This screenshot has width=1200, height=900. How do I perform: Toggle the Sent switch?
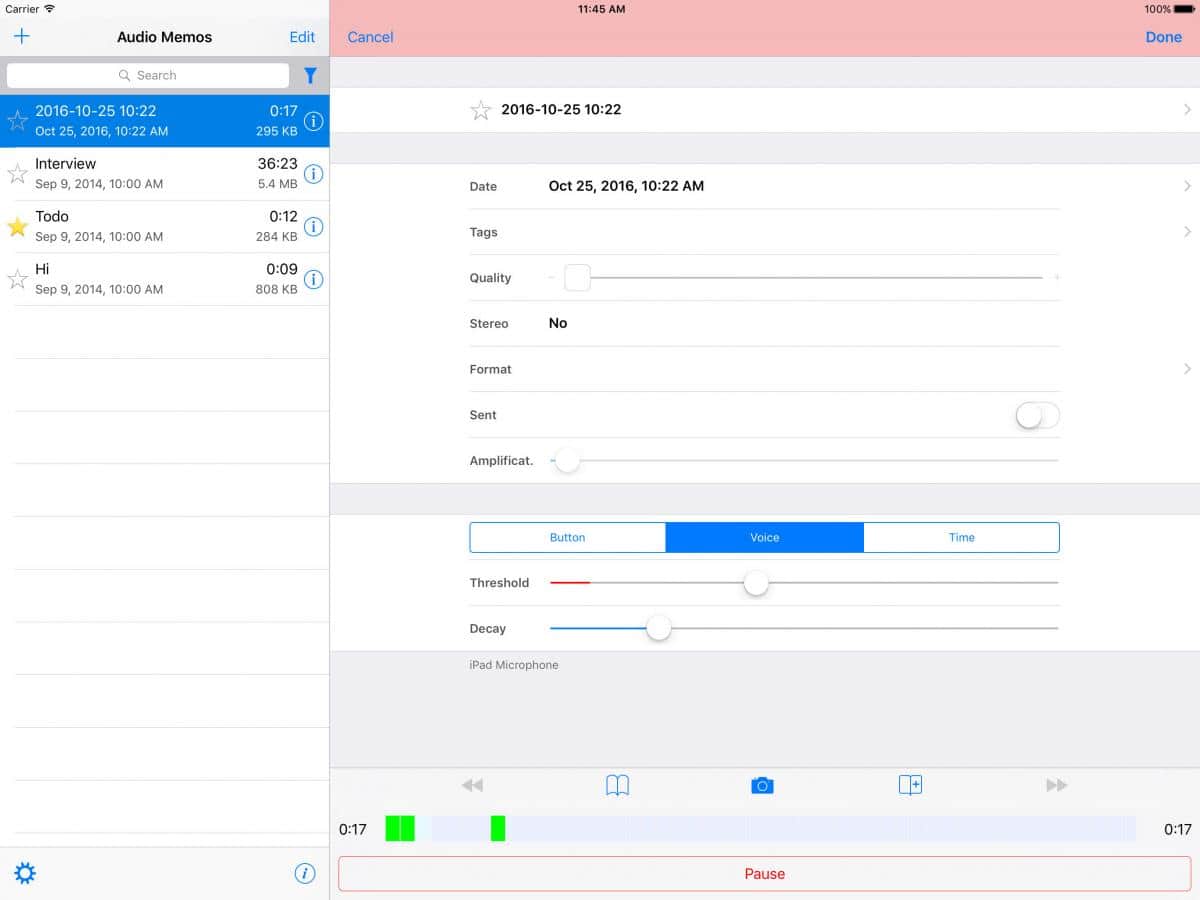[x=1037, y=416]
